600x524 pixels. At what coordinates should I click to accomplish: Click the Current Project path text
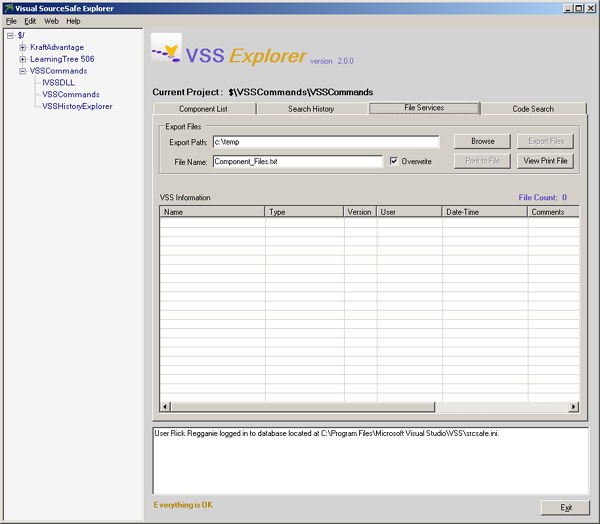coord(301,92)
